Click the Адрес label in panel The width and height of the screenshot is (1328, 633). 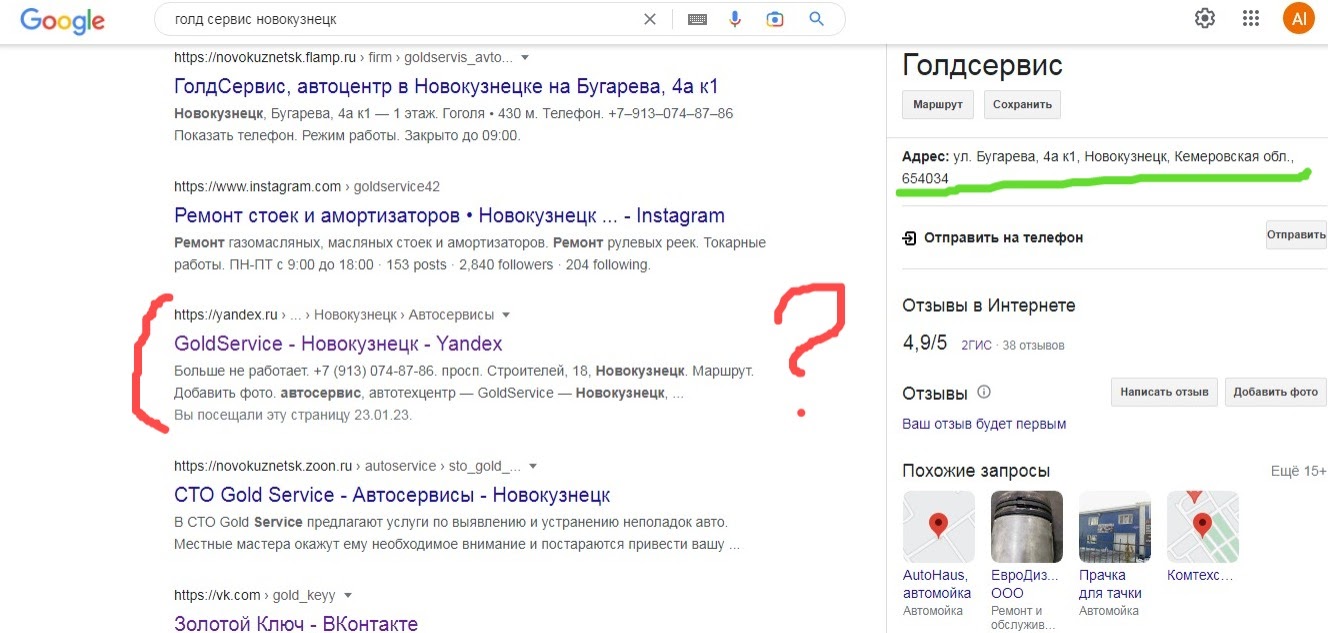(x=925, y=157)
